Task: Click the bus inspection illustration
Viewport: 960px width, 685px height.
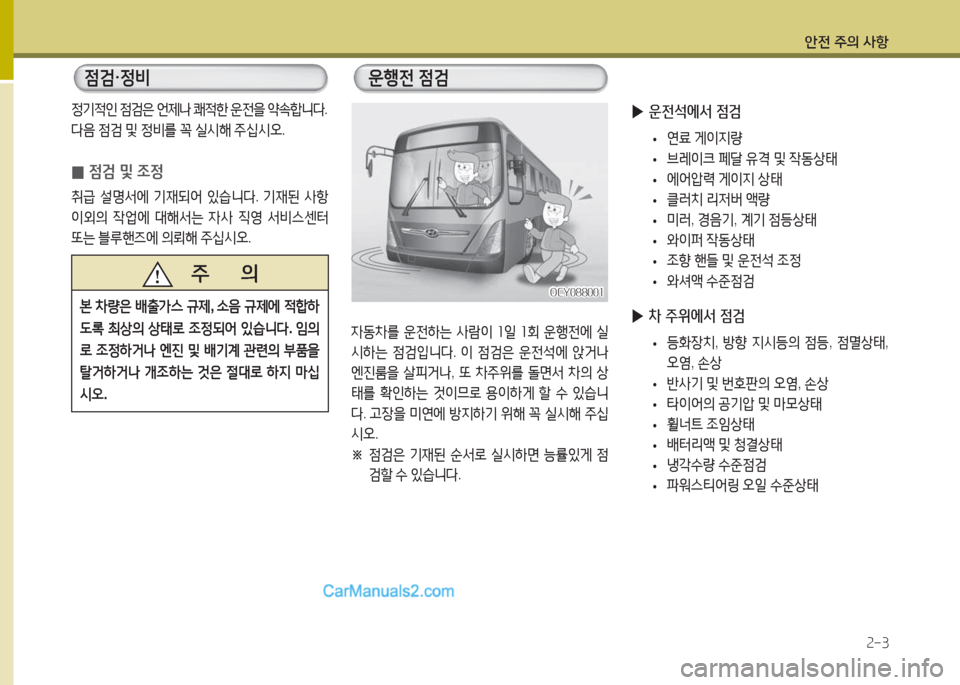Action: [x=479, y=202]
